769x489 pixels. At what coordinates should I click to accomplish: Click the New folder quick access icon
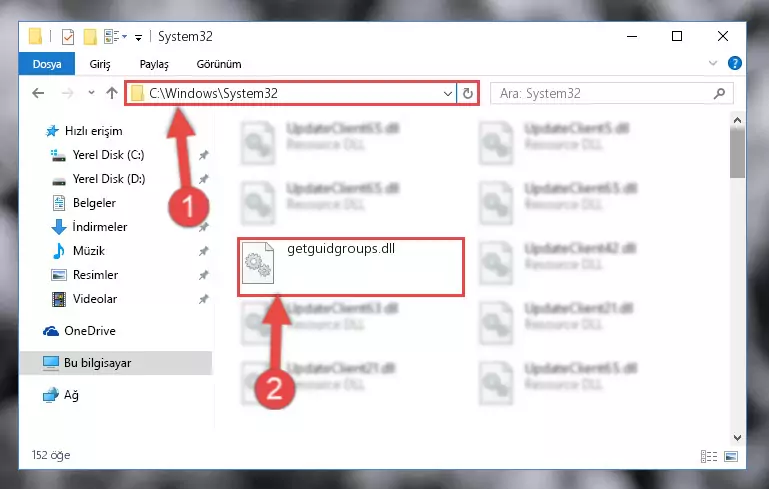click(x=90, y=37)
